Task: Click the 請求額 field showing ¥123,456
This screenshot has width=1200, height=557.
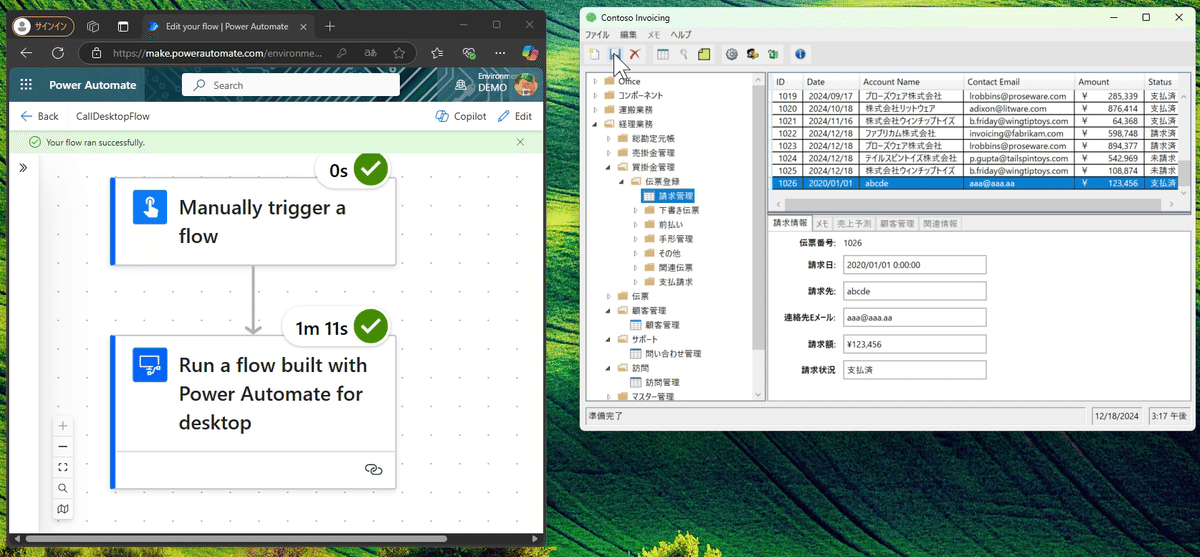Action: (x=913, y=344)
